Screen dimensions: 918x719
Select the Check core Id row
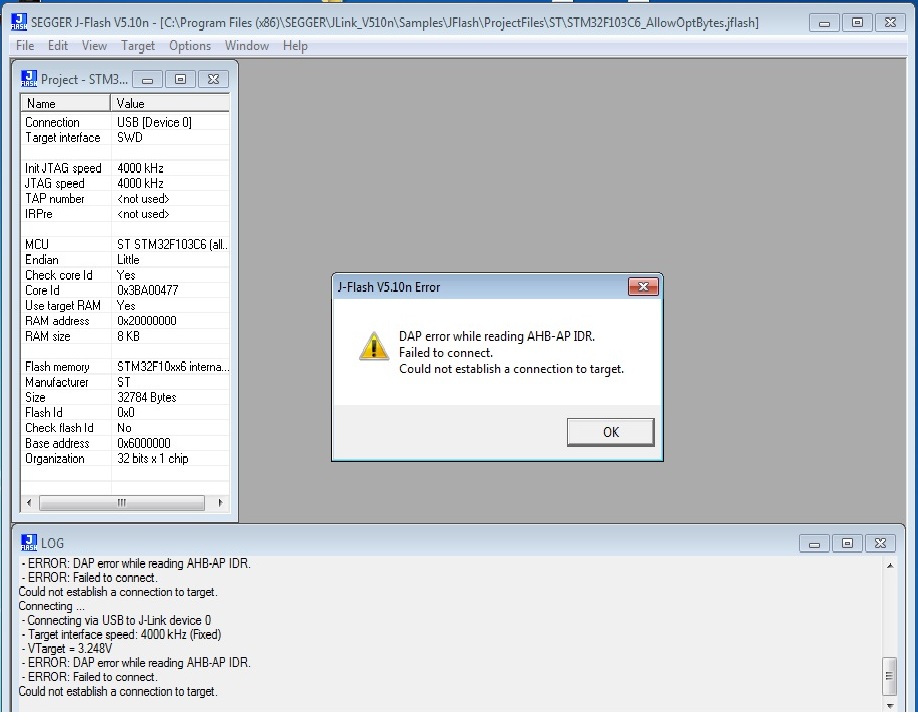pyautogui.click(x=125, y=275)
